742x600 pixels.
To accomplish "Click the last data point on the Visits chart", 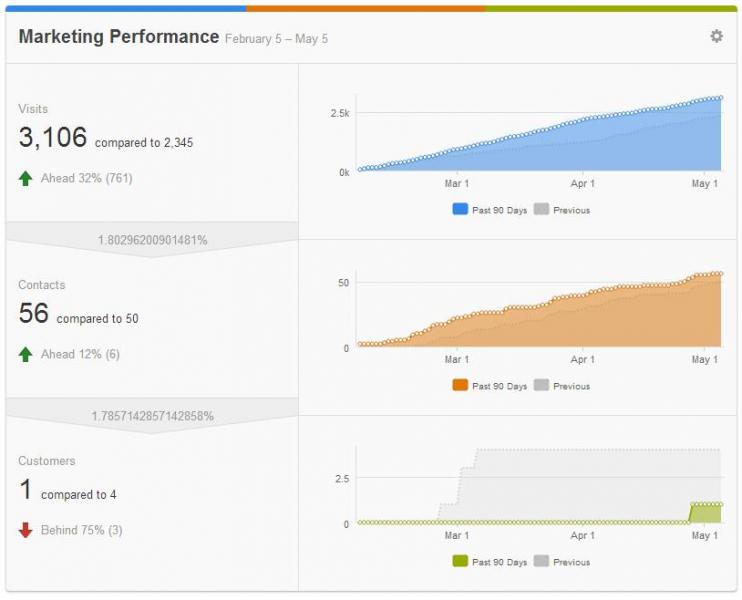I will tap(721, 98).
